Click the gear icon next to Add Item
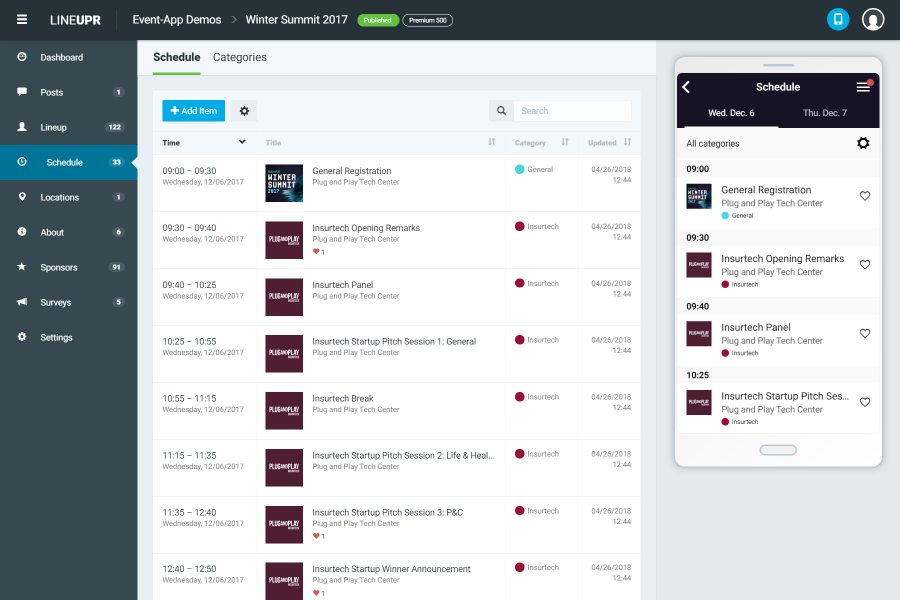The height and width of the screenshot is (600, 900). point(243,110)
